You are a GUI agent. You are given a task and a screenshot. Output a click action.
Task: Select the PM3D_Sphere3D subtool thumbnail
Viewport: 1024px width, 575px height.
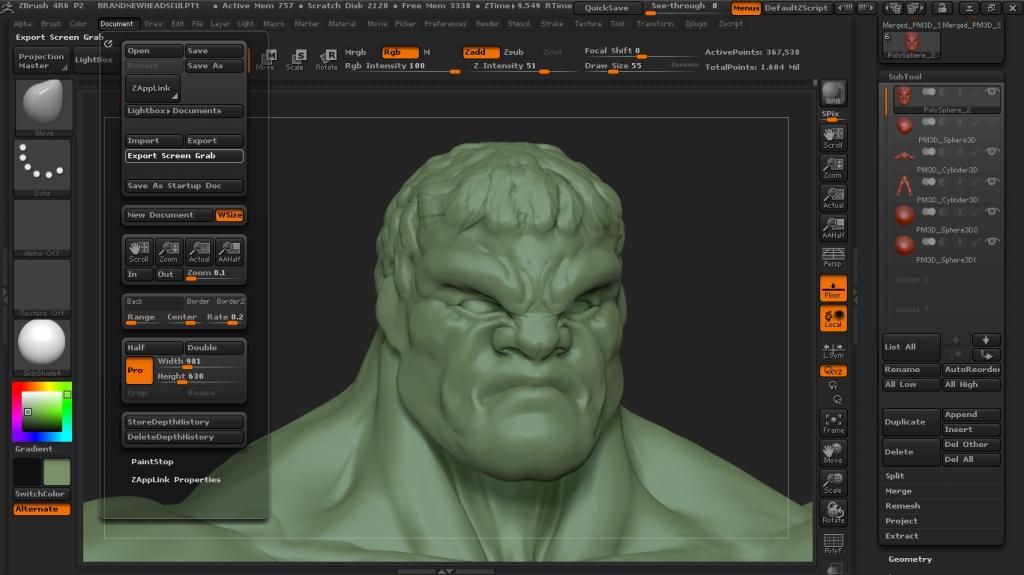click(904, 125)
